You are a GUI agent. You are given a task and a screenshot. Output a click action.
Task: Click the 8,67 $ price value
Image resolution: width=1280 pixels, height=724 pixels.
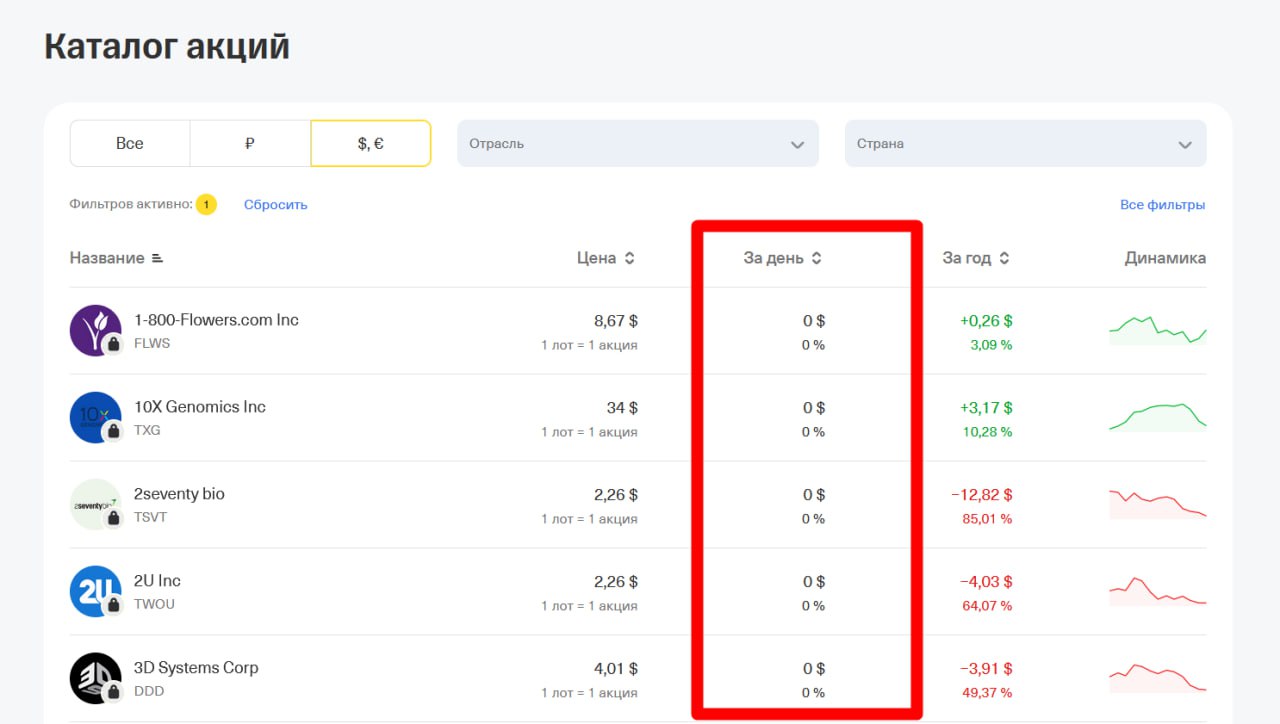[616, 321]
